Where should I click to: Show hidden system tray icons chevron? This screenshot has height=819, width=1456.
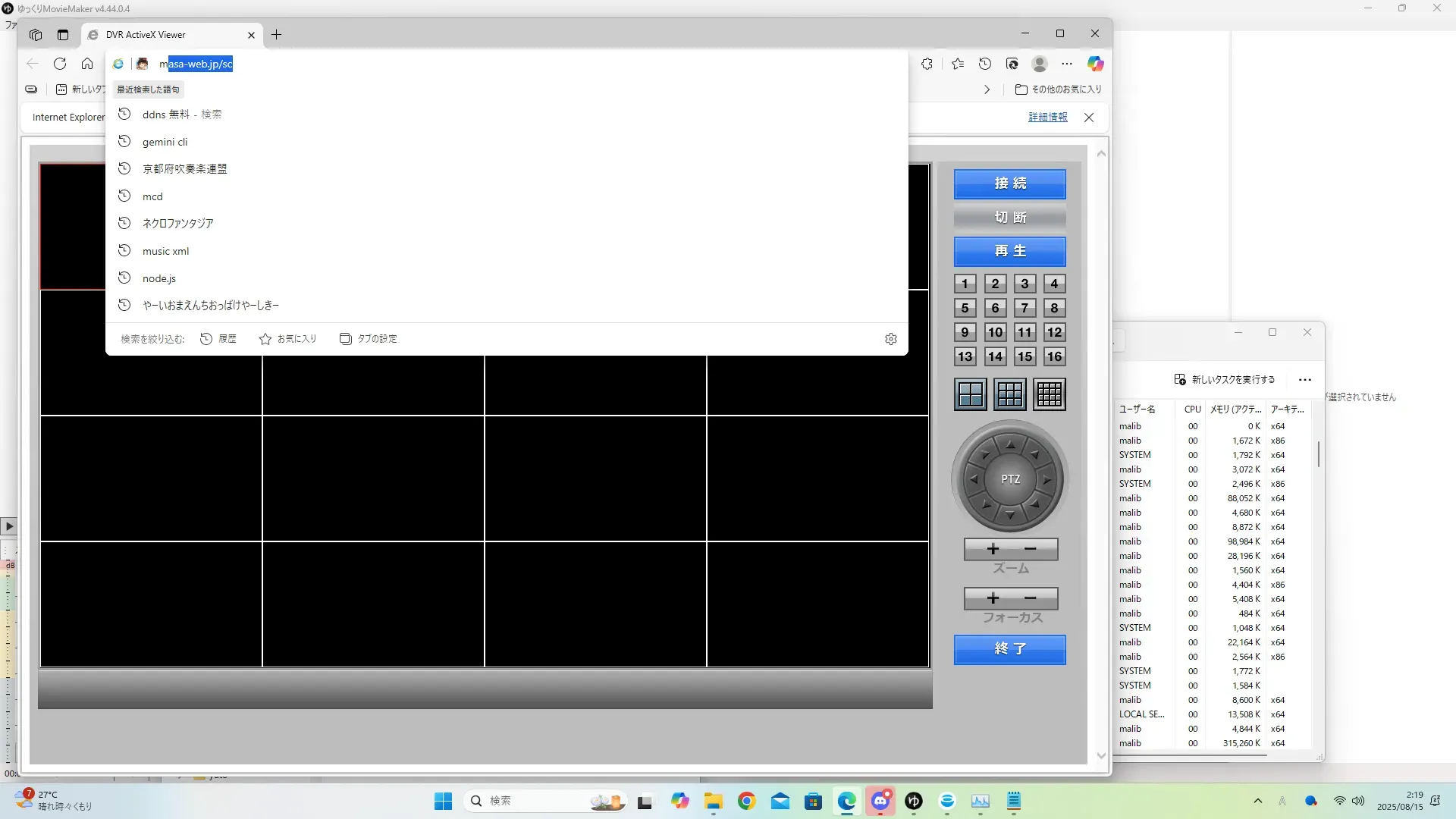coord(1258,801)
